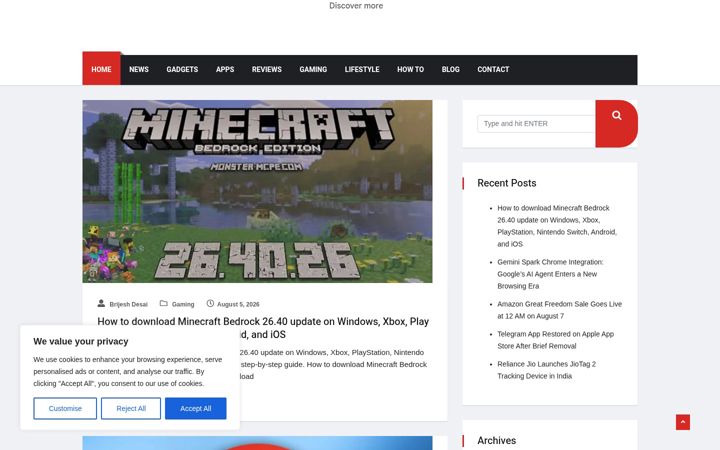This screenshot has width=720, height=450.
Task: Open the Minecraft Bedrock 26.40 article headline
Action: click(263, 328)
